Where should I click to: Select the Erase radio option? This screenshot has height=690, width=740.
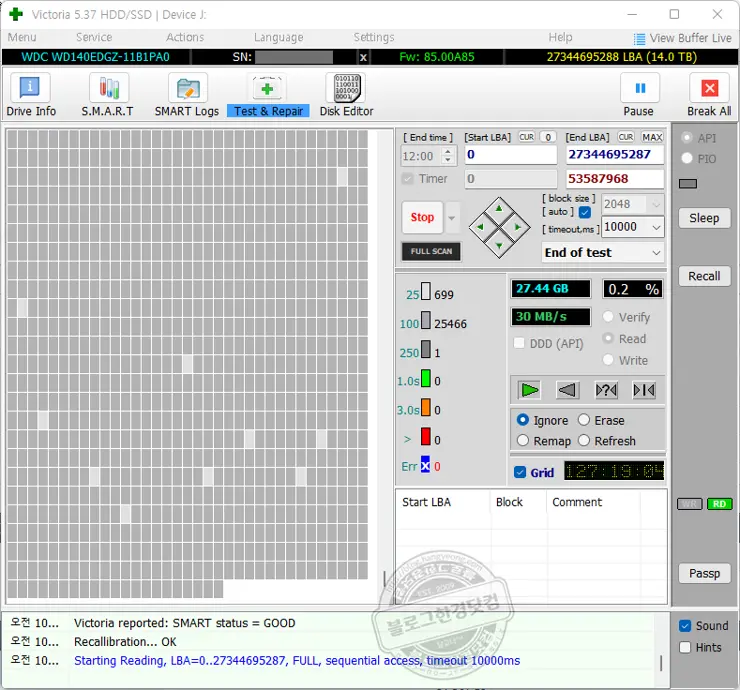point(585,421)
